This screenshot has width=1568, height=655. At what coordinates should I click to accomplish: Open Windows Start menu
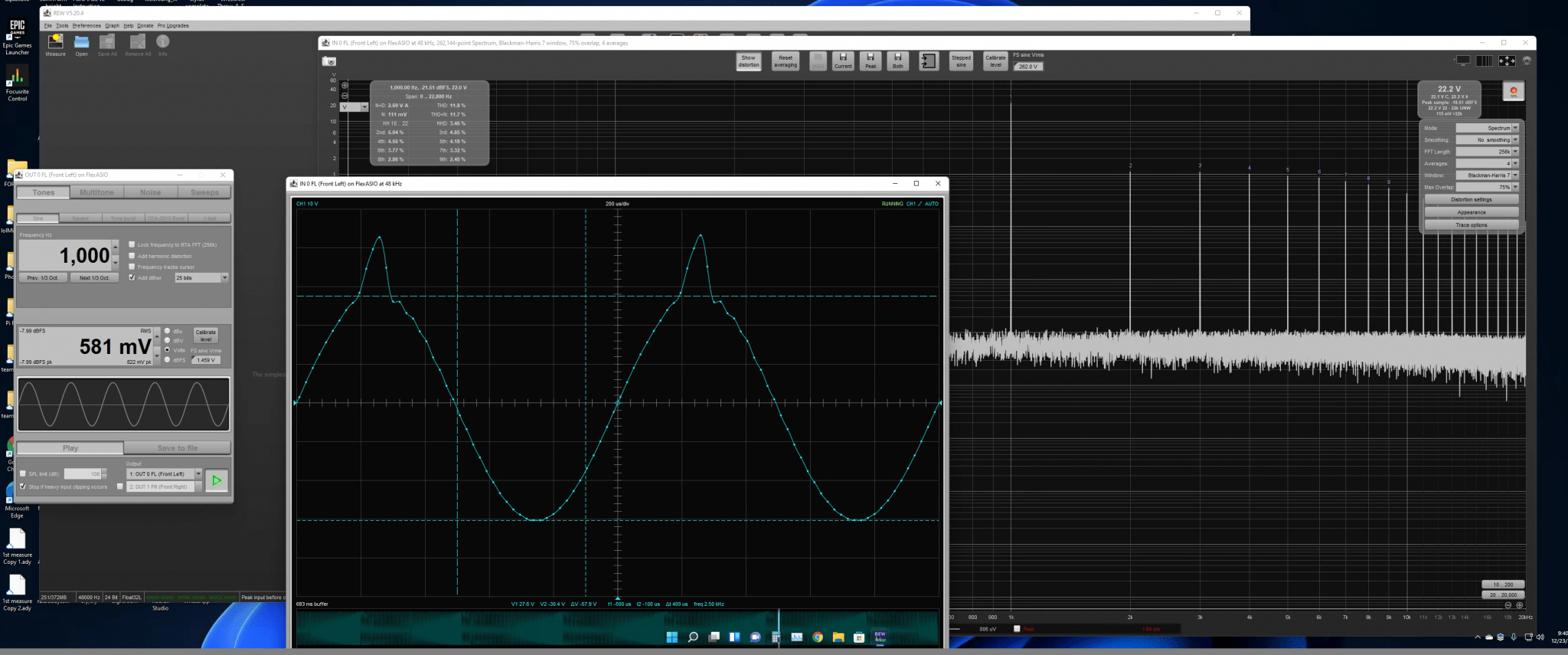coord(671,637)
